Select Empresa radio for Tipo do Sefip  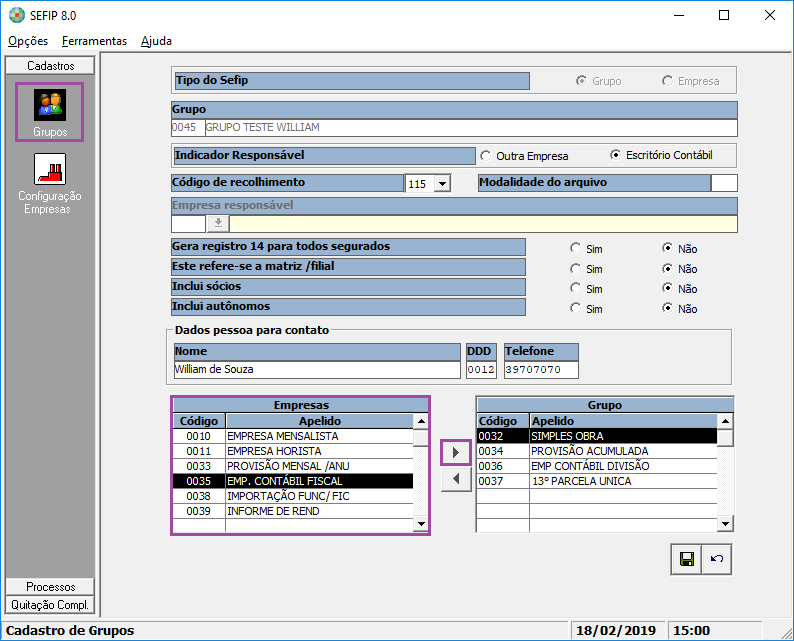click(667, 81)
